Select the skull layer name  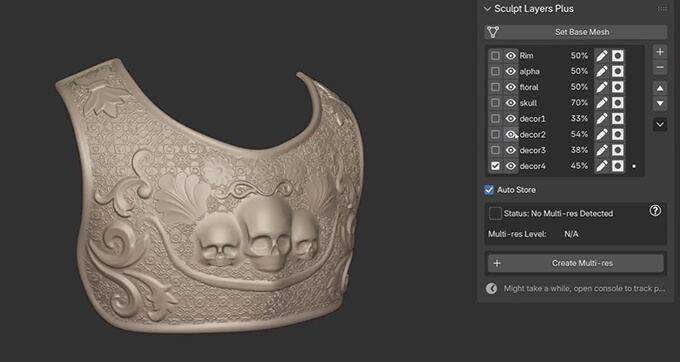[x=528, y=103]
